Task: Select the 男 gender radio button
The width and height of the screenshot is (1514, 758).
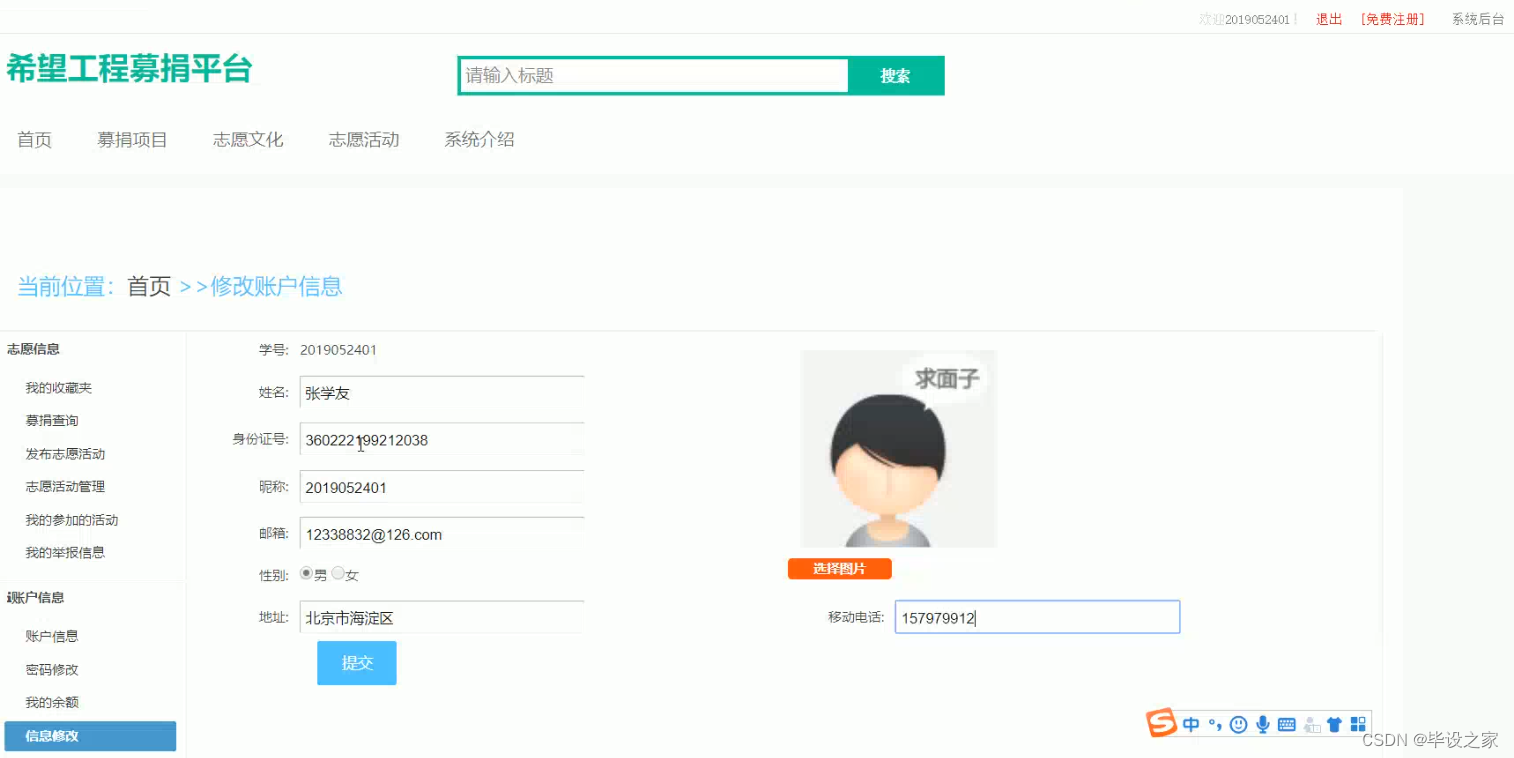Action: (306, 574)
